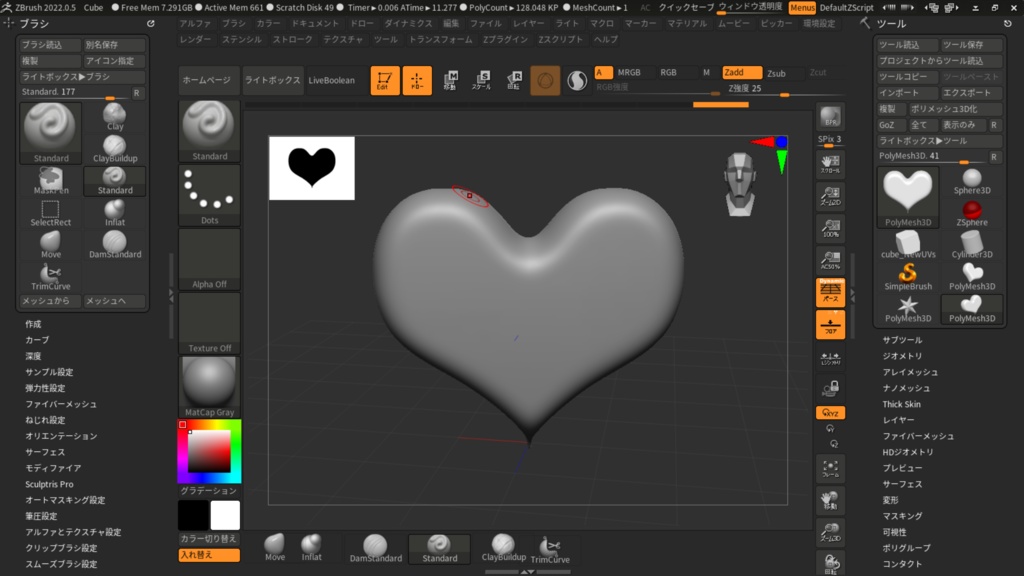Toggle the M material channel button
The image size is (1024, 576).
[x=706, y=72]
